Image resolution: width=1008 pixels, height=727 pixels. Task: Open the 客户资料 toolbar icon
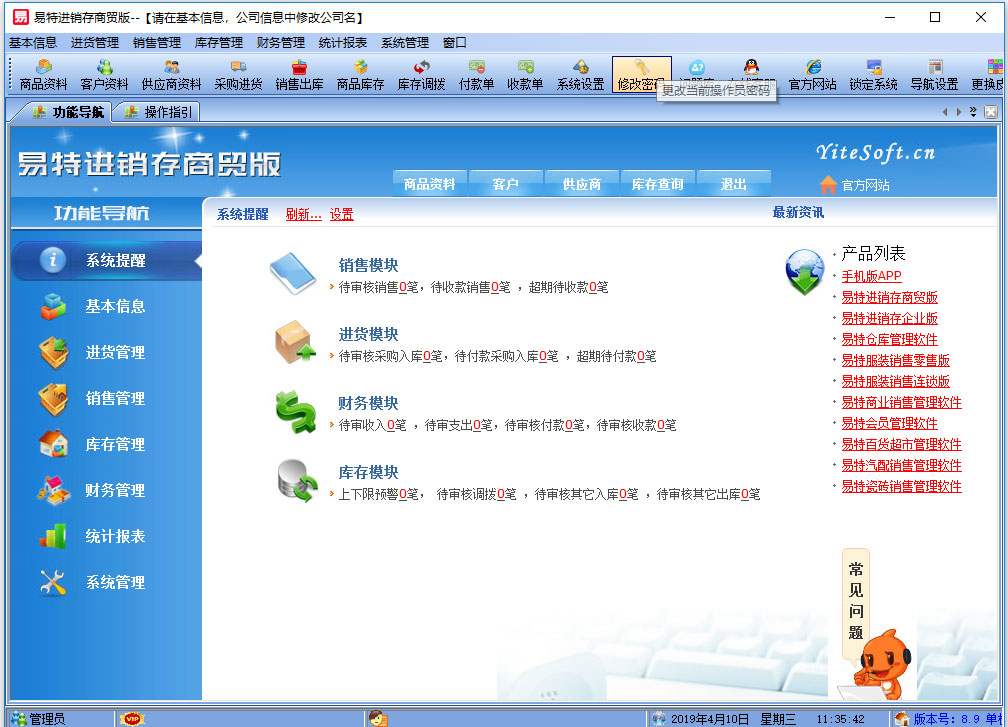click(104, 75)
